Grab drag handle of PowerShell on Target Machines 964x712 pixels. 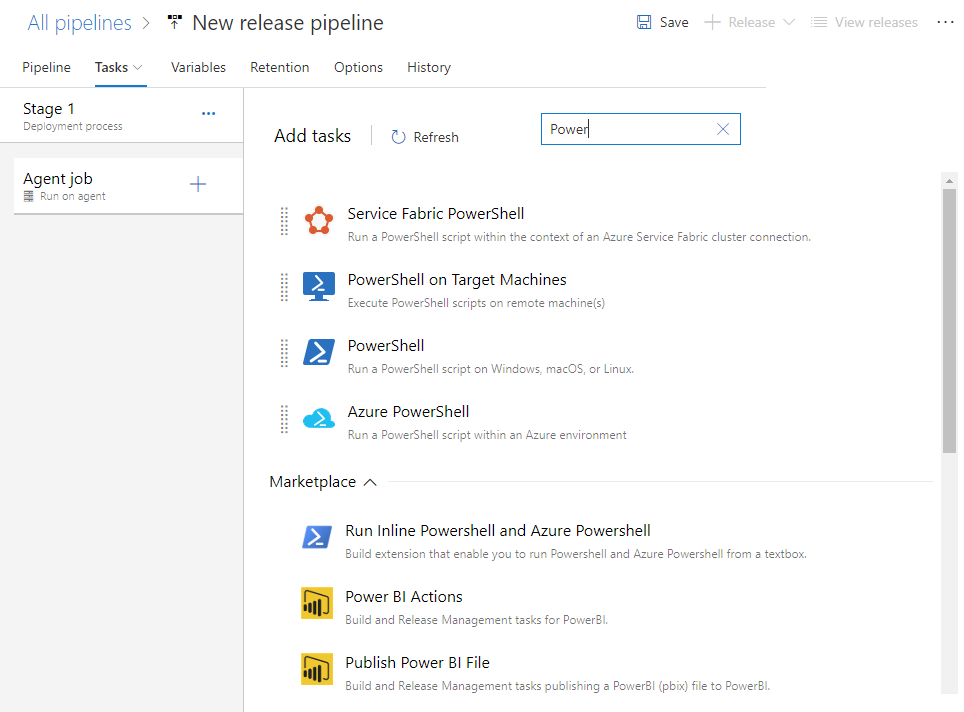[284, 287]
